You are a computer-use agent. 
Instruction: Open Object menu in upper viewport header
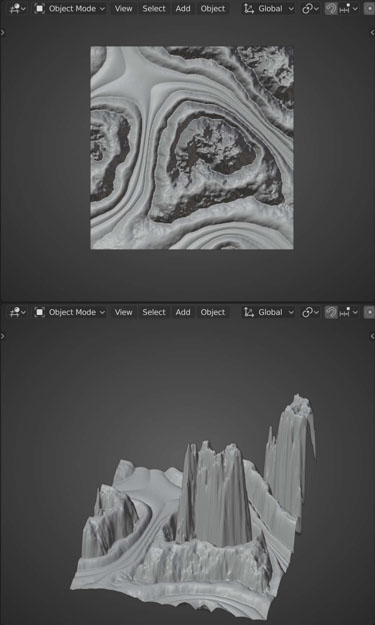(213, 8)
